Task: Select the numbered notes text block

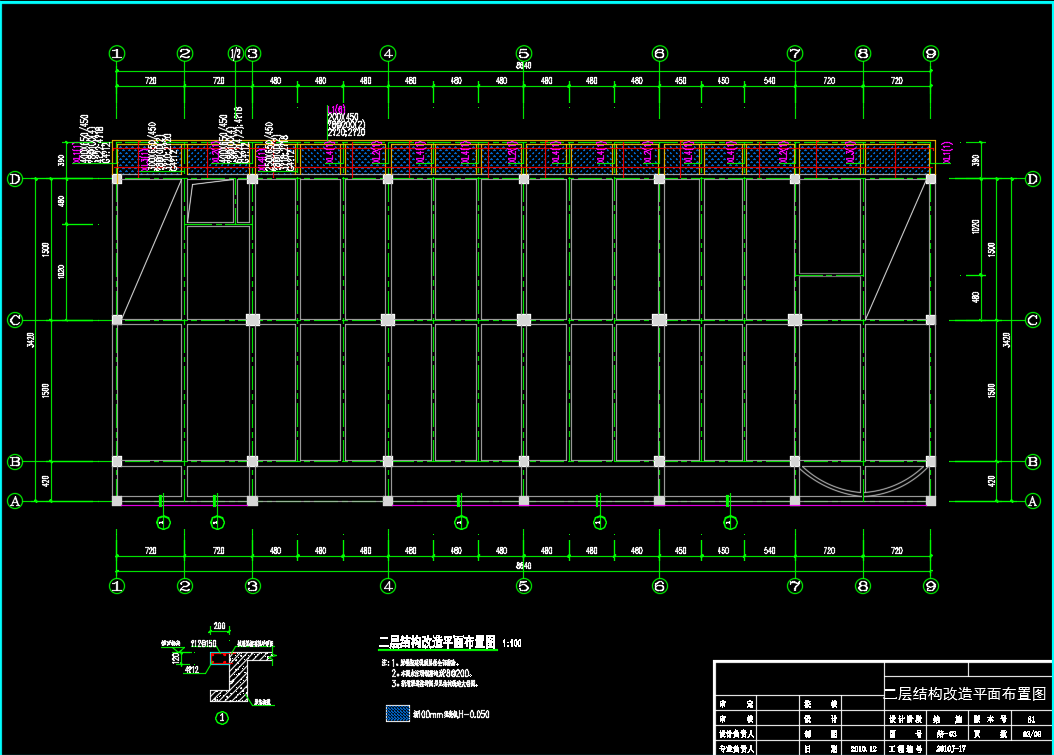Action: pos(436,674)
